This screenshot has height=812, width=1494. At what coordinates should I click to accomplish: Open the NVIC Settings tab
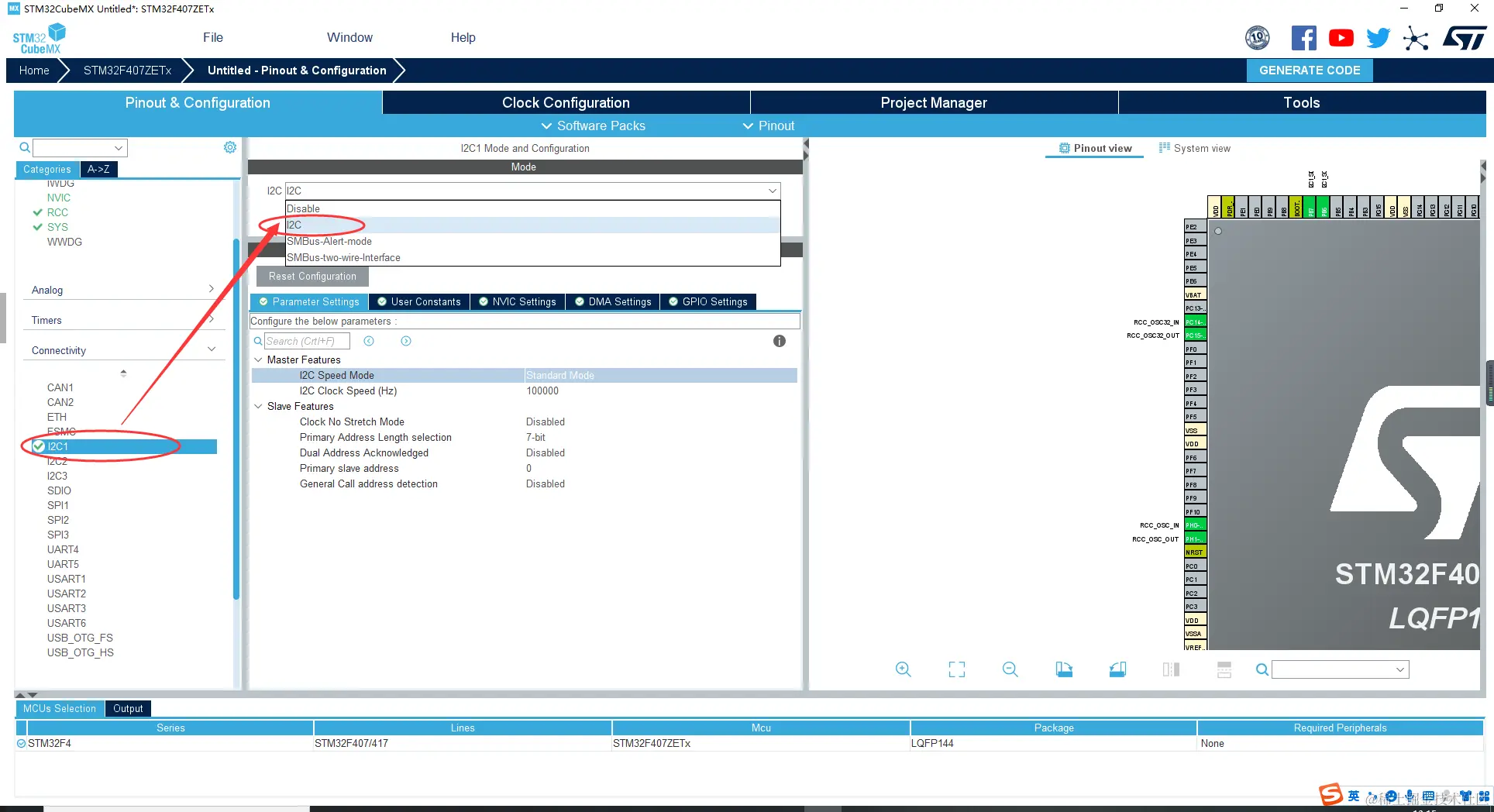[517, 302]
